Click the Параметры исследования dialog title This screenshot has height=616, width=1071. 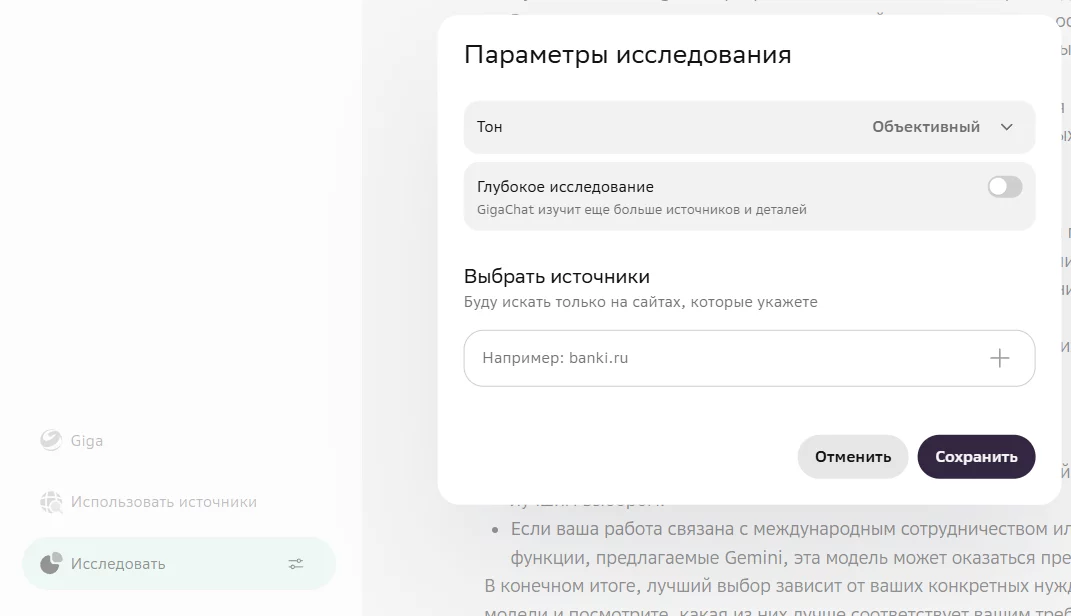click(x=627, y=55)
